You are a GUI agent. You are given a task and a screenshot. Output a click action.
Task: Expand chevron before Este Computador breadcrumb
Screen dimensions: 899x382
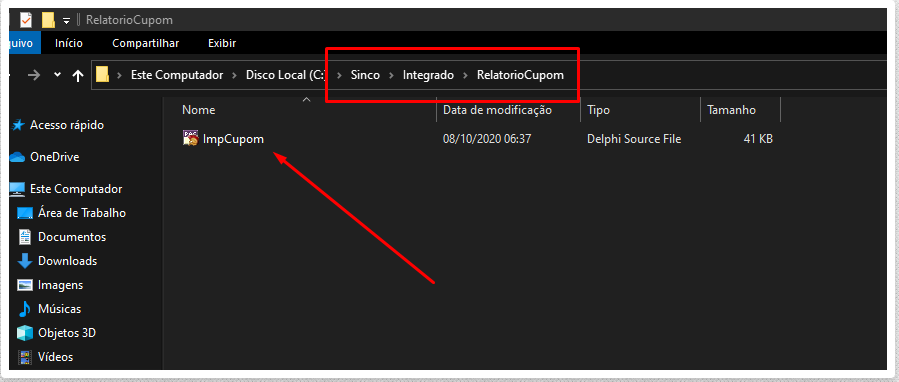click(120, 75)
